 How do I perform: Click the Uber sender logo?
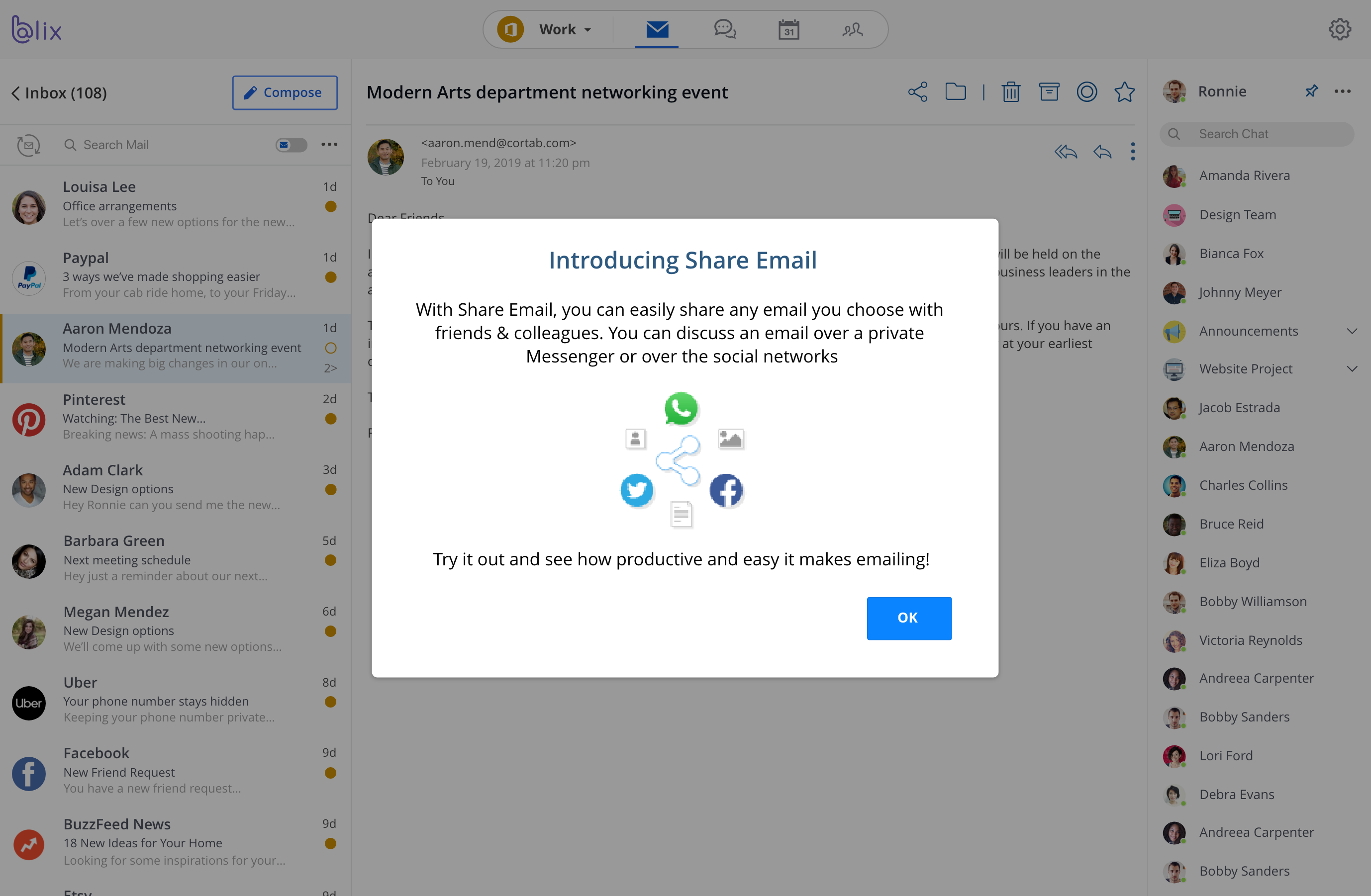29,703
